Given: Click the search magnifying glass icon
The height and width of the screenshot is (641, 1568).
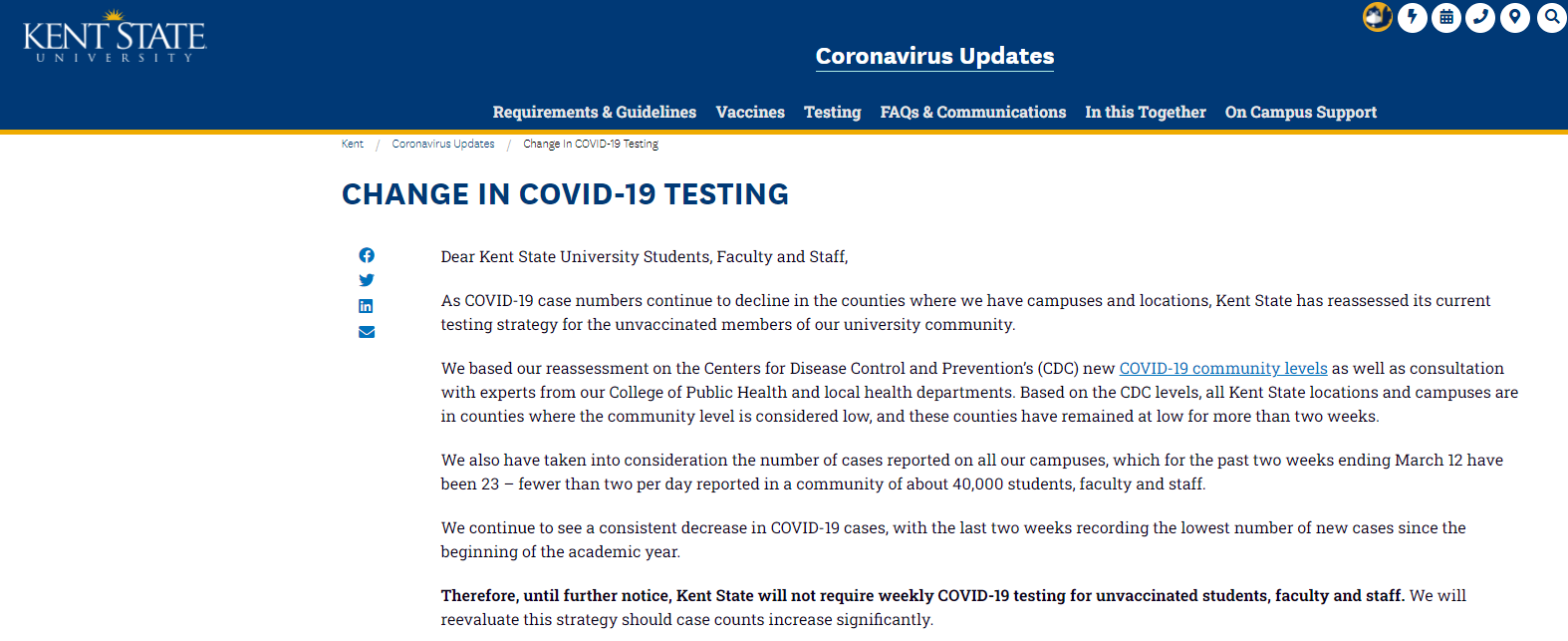Looking at the screenshot, I should click(x=1551, y=17).
